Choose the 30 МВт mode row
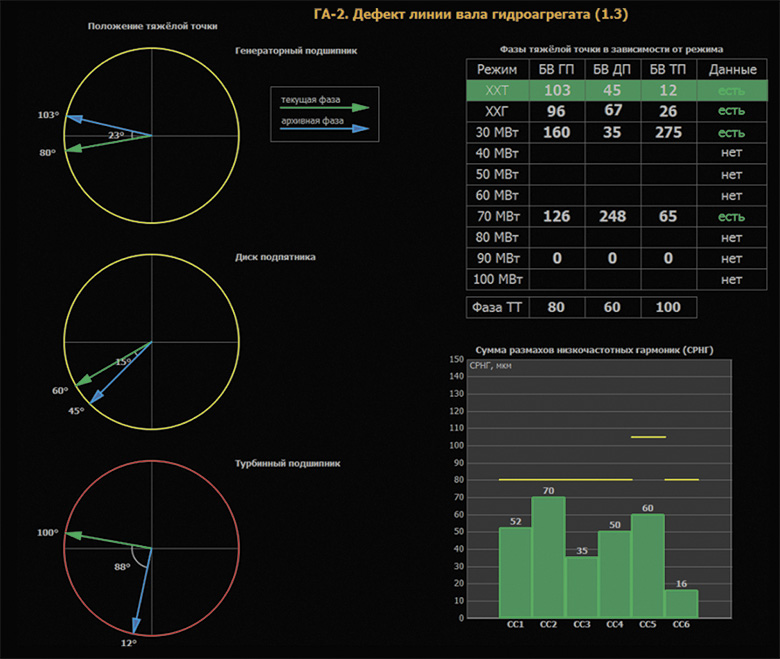The width and height of the screenshot is (780, 659). [x=497, y=132]
